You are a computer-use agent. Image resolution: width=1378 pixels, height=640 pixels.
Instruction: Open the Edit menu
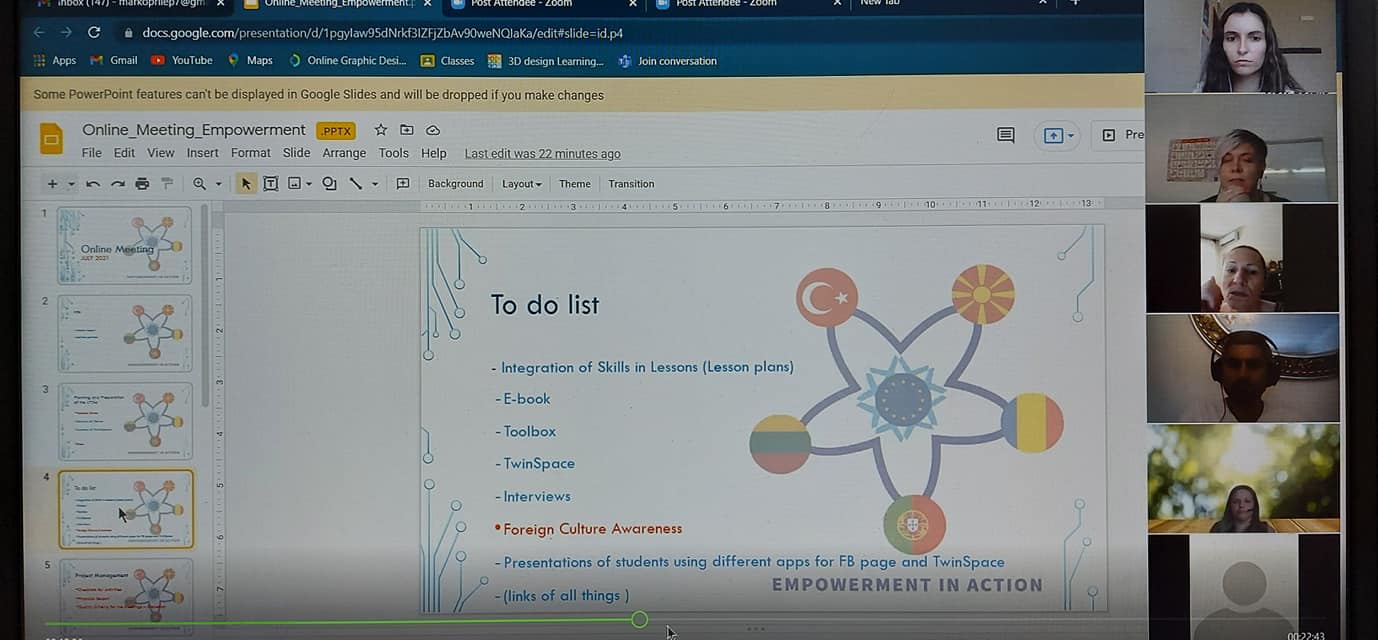click(124, 153)
